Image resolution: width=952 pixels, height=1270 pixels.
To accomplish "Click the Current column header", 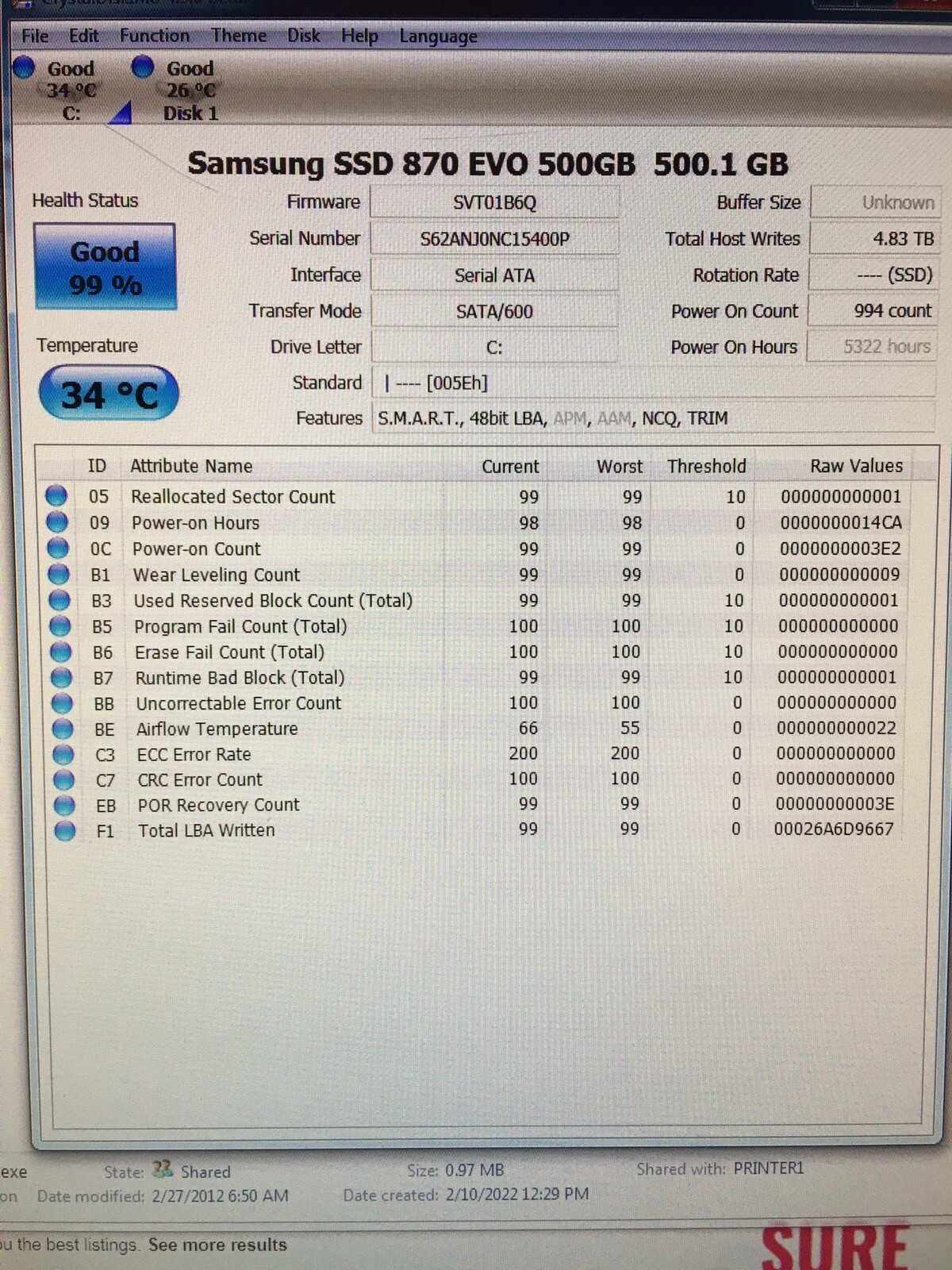I will coord(510,467).
